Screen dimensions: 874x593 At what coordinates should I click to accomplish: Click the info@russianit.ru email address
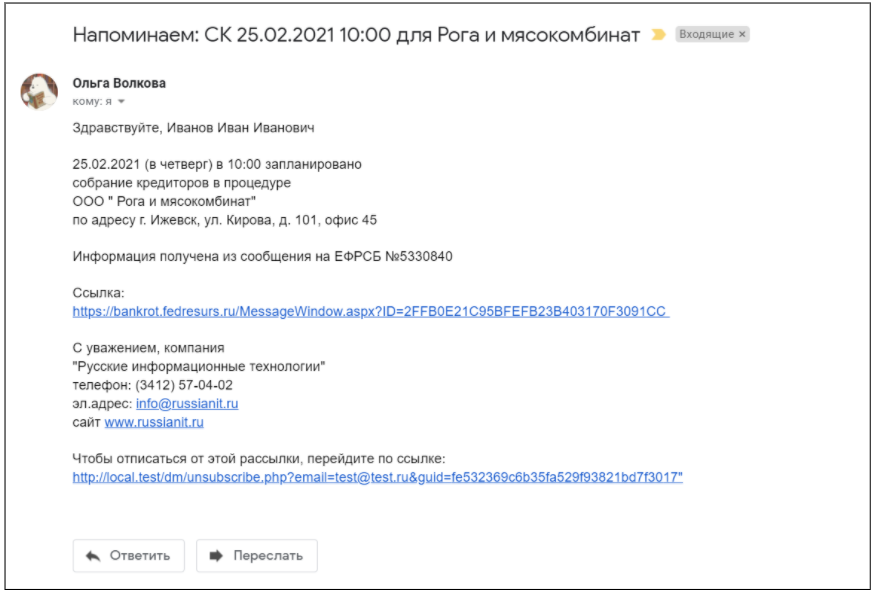click(187, 404)
